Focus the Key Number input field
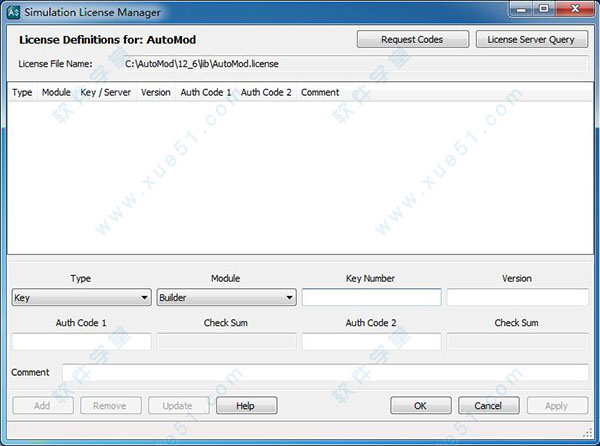Image resolution: width=600 pixels, height=446 pixels. pyautogui.click(x=372, y=297)
